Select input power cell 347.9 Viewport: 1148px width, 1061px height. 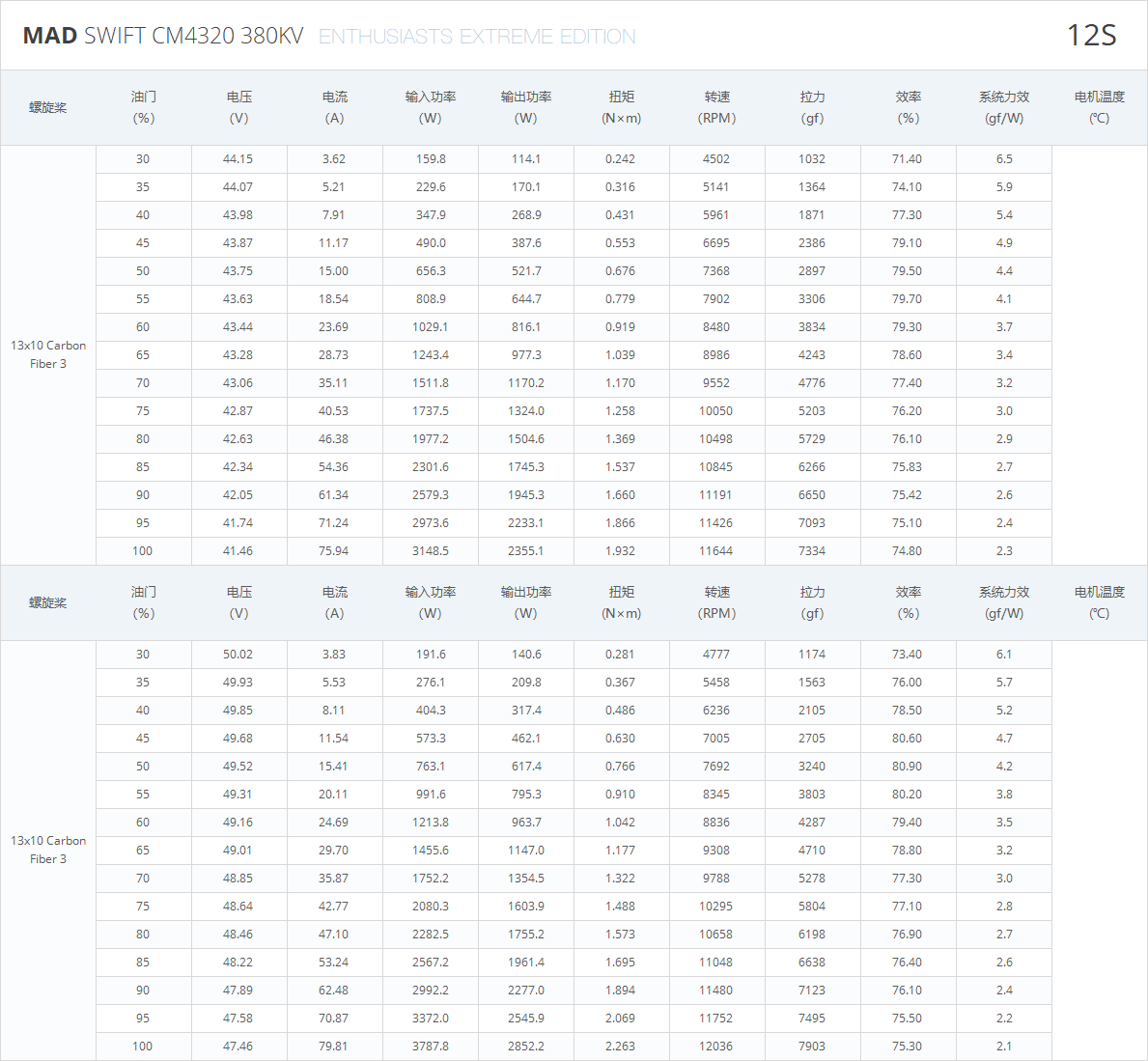pyautogui.click(x=431, y=215)
